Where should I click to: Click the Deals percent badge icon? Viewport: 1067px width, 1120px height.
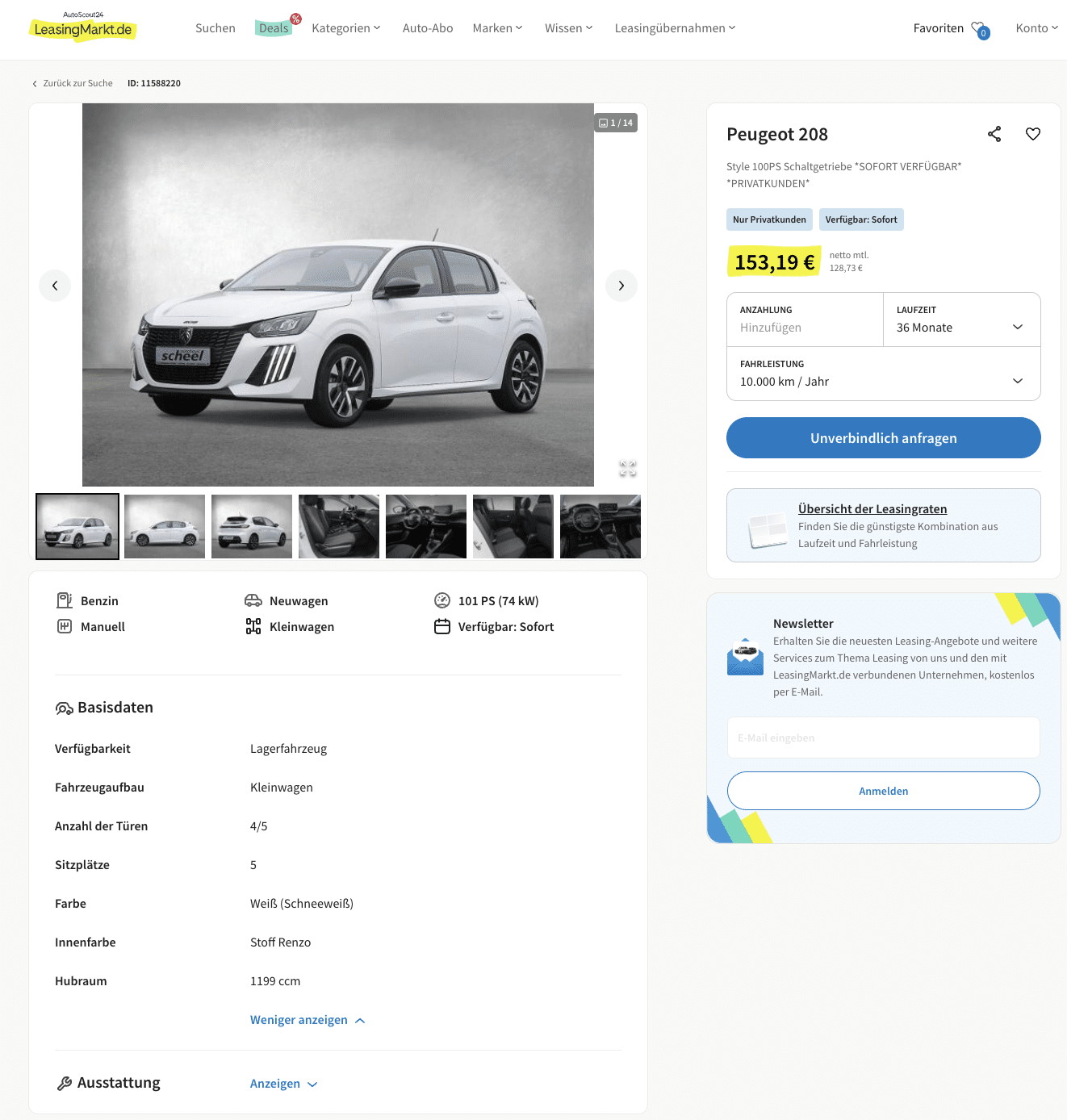pyautogui.click(x=295, y=19)
